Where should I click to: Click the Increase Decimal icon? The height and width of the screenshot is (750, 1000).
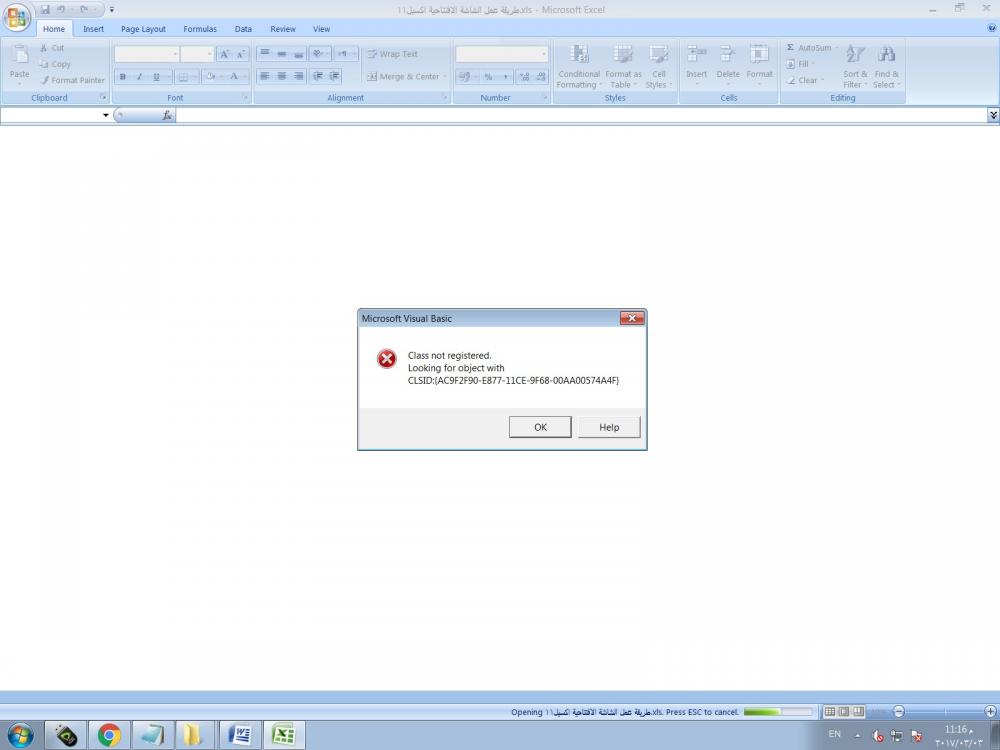(x=524, y=77)
